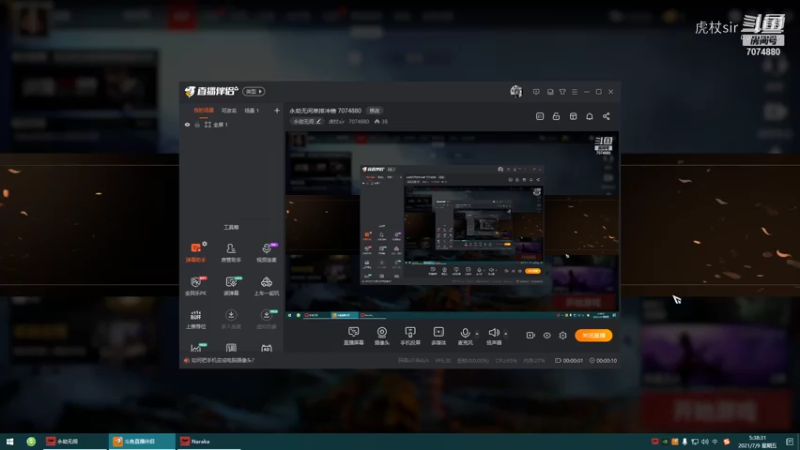Screen dimensions: 800x450
Task: Switch to Naraka window in taskbar
Action: [208, 441]
